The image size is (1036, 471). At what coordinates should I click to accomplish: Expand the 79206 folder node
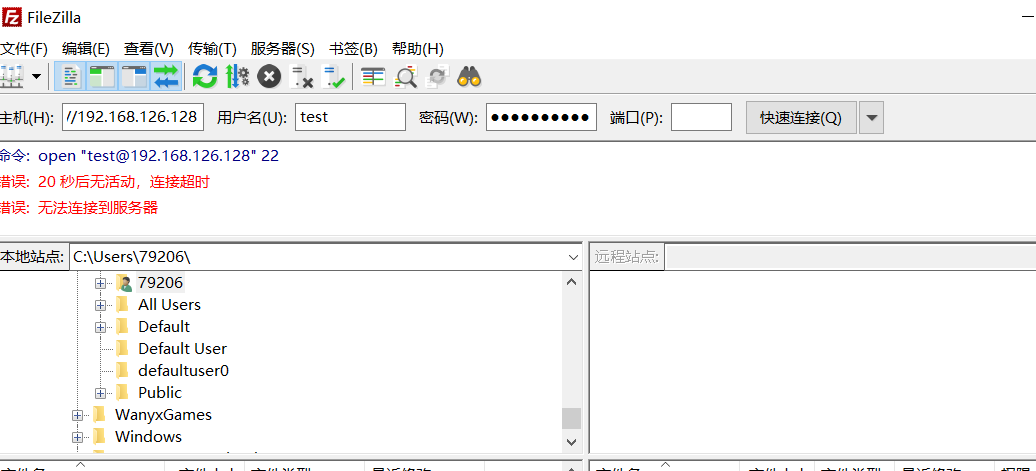click(100, 283)
